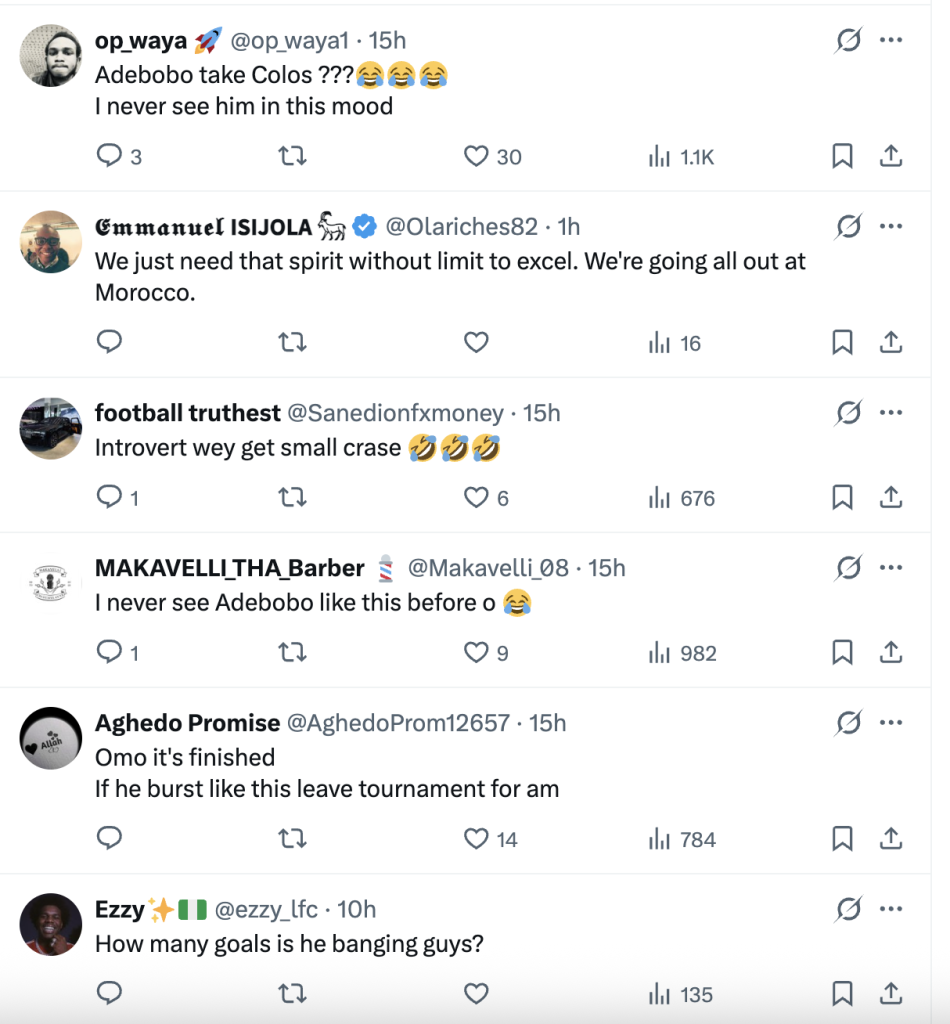Reply to football truthest's Introvert tweet
This screenshot has height=1024, width=950.
[109, 497]
